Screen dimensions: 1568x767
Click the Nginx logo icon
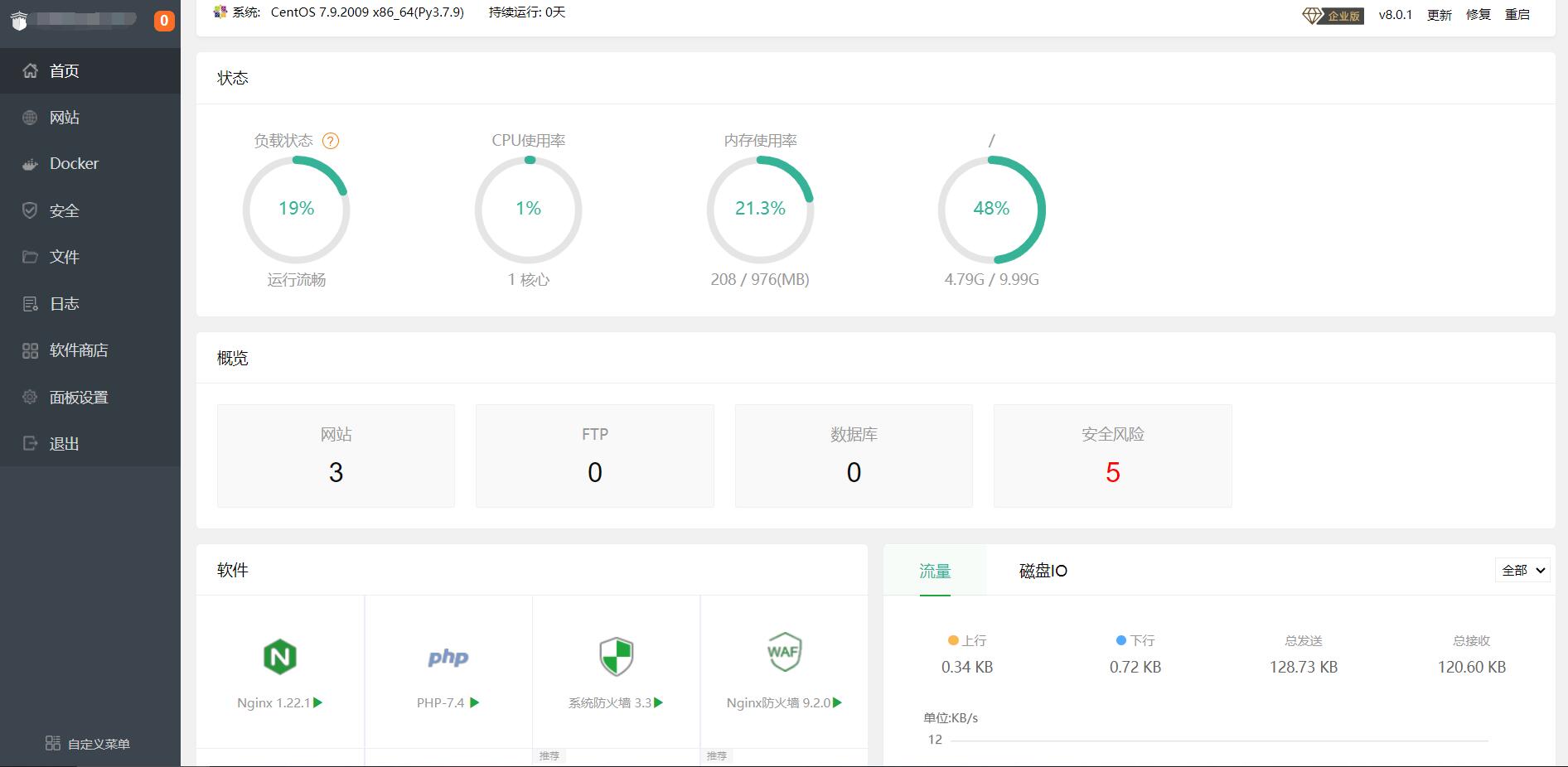pos(280,657)
